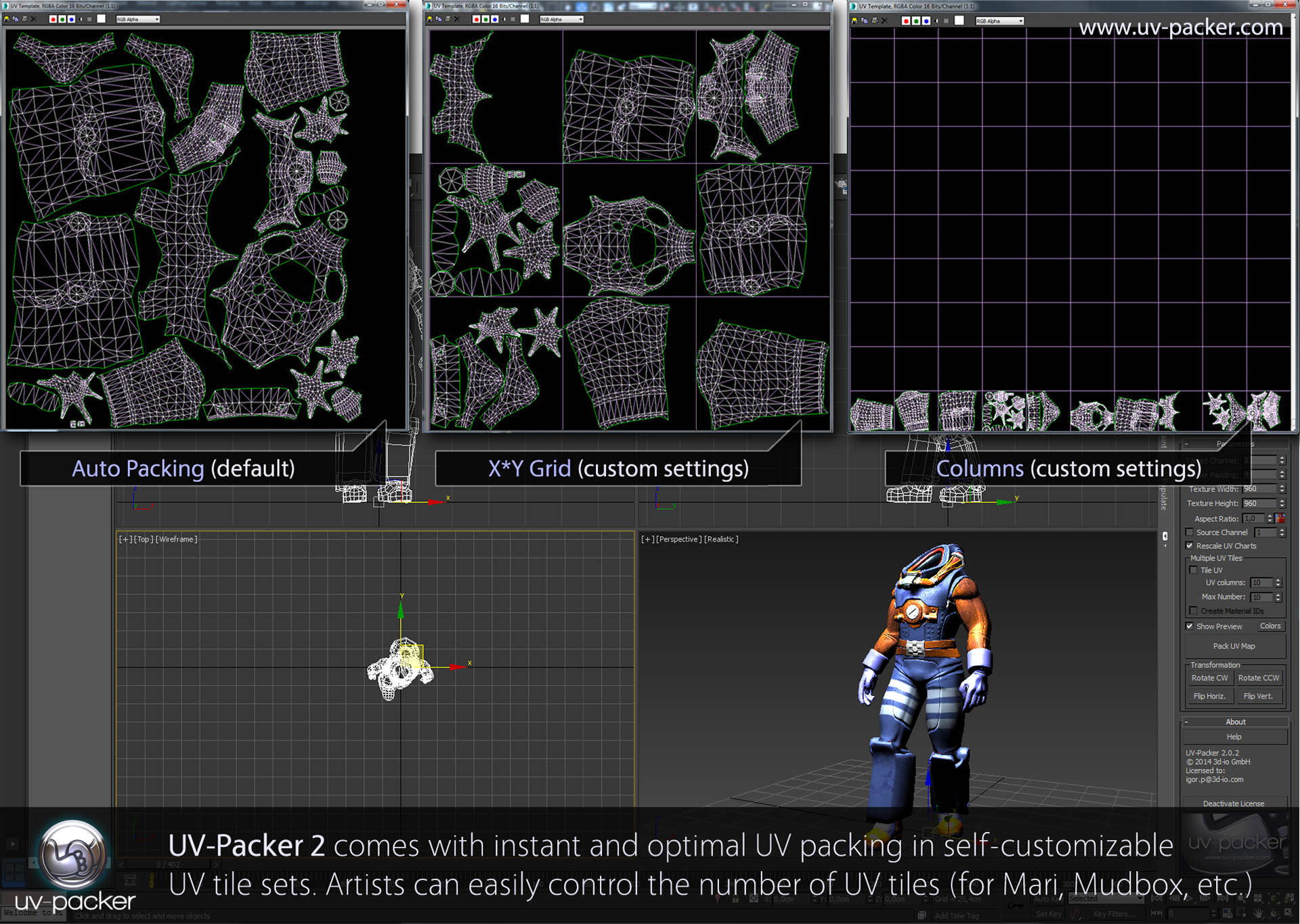Viewport: 1300px width, 924px height.
Task: Click Print icon in Auto Packing window
Action: pos(25,19)
